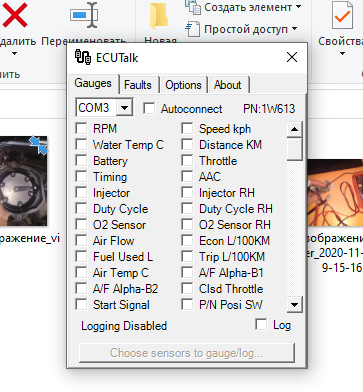Enable the Log checkbox

[261, 324]
